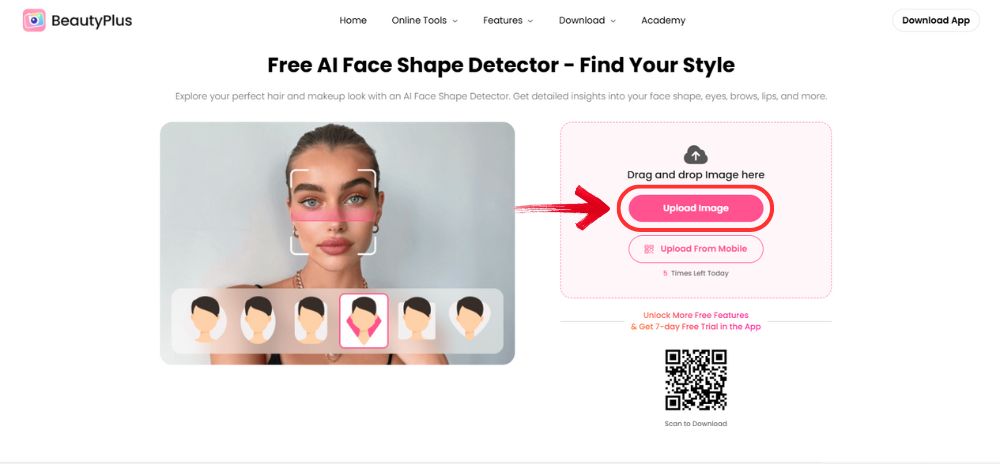Screen dimensions: 1000x470
Task: Expand the Download dropdown menu
Action: 587,20
